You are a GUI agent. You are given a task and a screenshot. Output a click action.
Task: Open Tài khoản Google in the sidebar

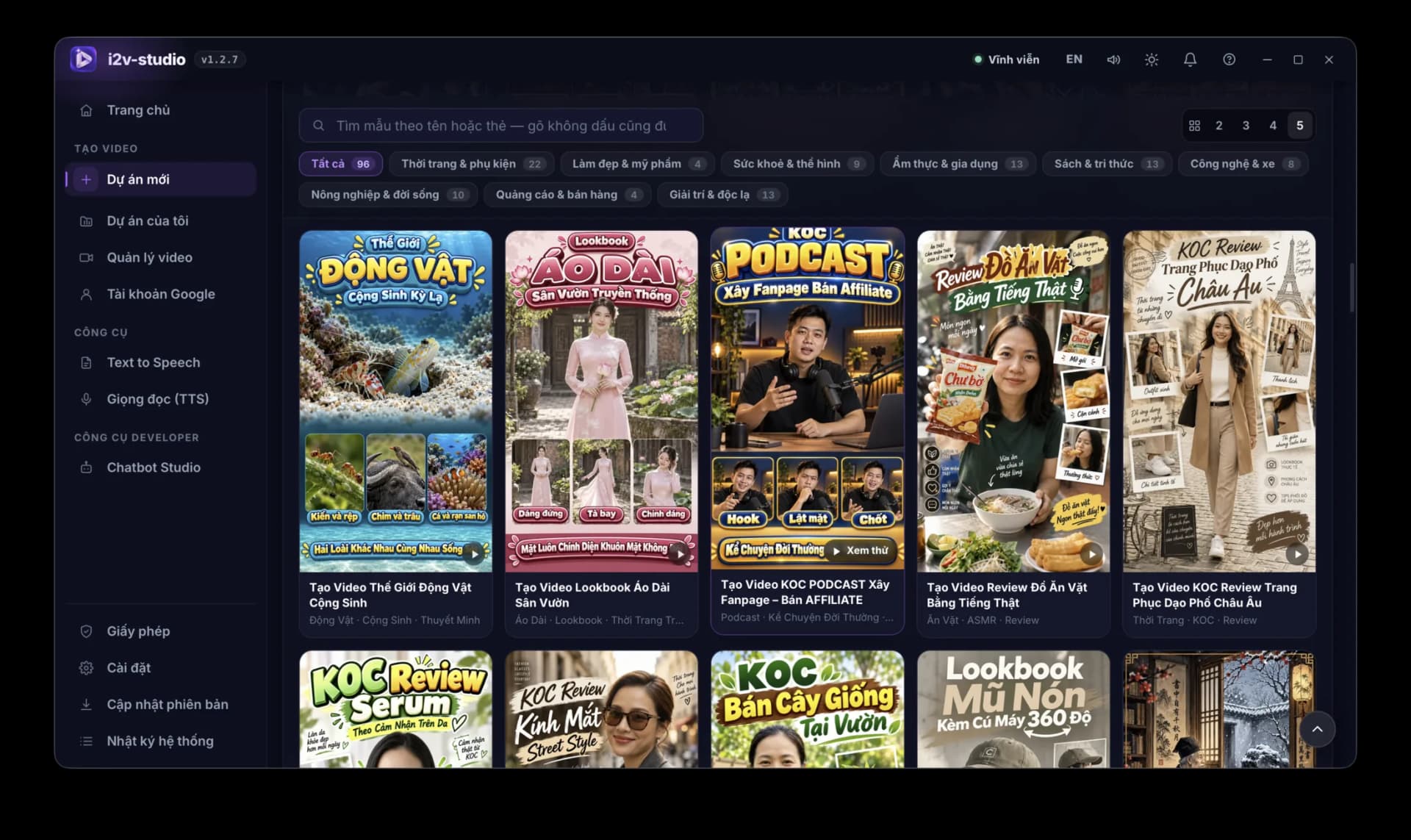[x=160, y=294]
